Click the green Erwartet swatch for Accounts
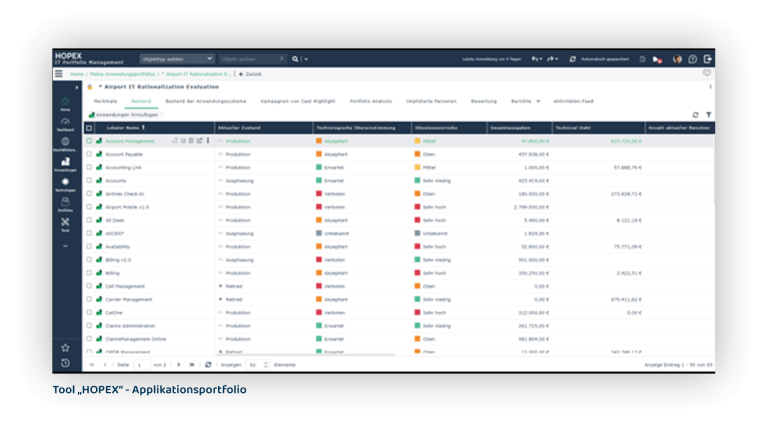768x428 pixels. 319,180
